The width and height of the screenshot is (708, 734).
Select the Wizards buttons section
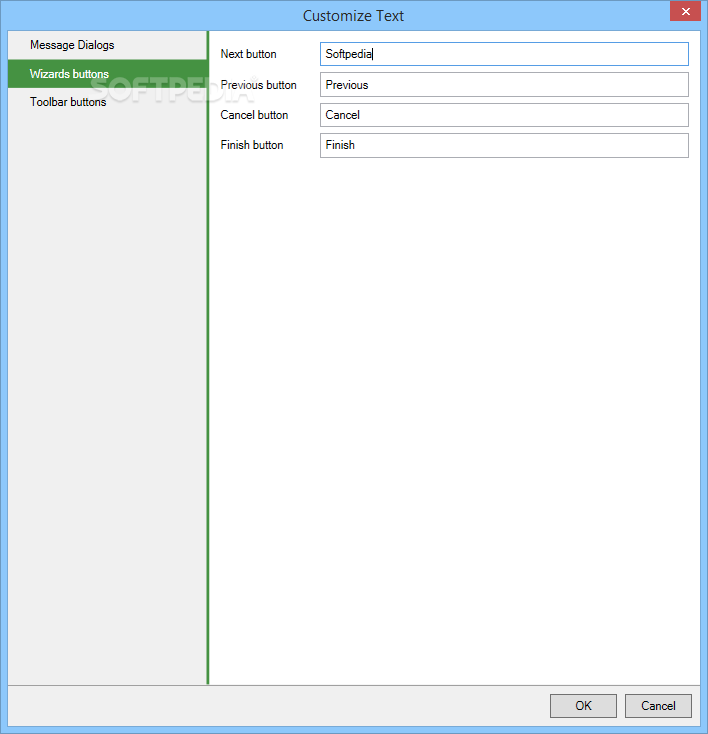pos(107,73)
